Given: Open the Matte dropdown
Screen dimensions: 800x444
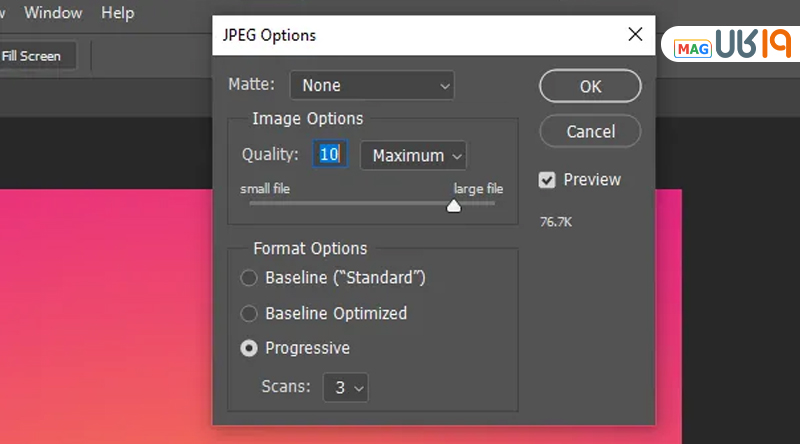Looking at the screenshot, I should click(x=371, y=86).
